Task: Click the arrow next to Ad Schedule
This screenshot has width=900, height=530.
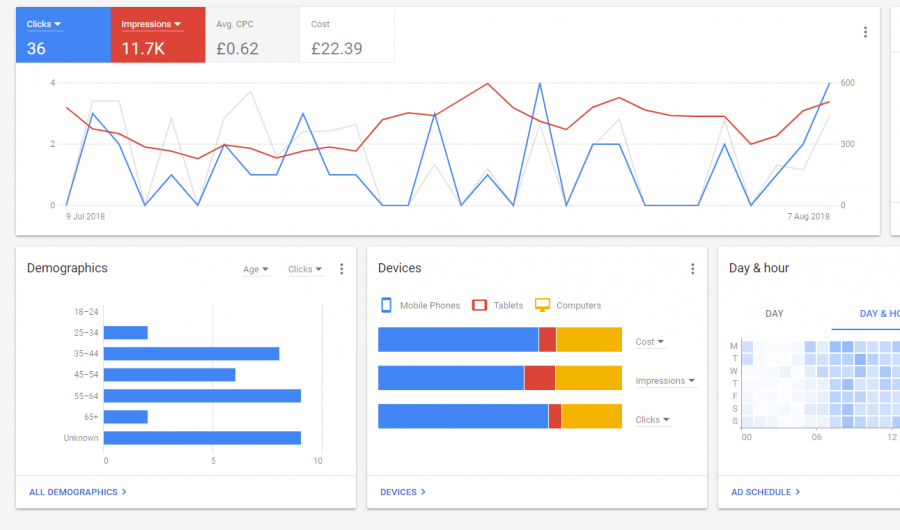Action: tap(797, 492)
